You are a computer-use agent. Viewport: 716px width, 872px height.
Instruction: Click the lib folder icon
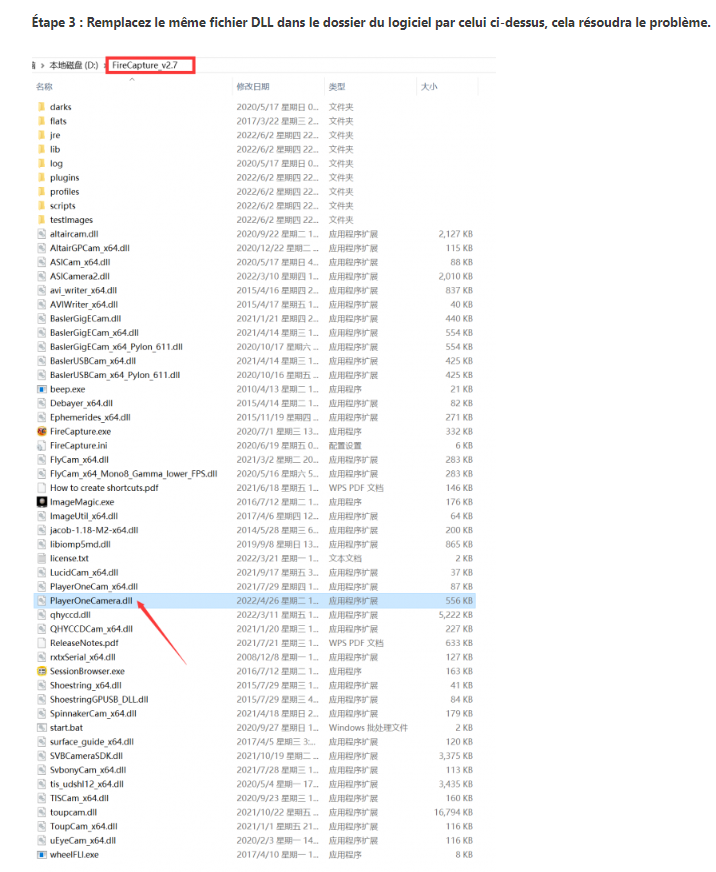pyautogui.click(x=42, y=149)
